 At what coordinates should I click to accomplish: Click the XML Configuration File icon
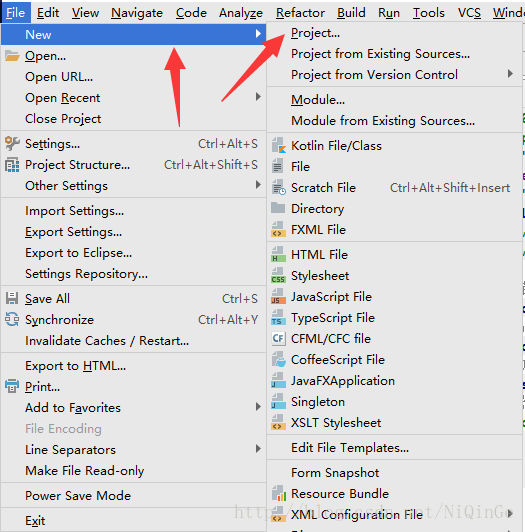[278, 515]
